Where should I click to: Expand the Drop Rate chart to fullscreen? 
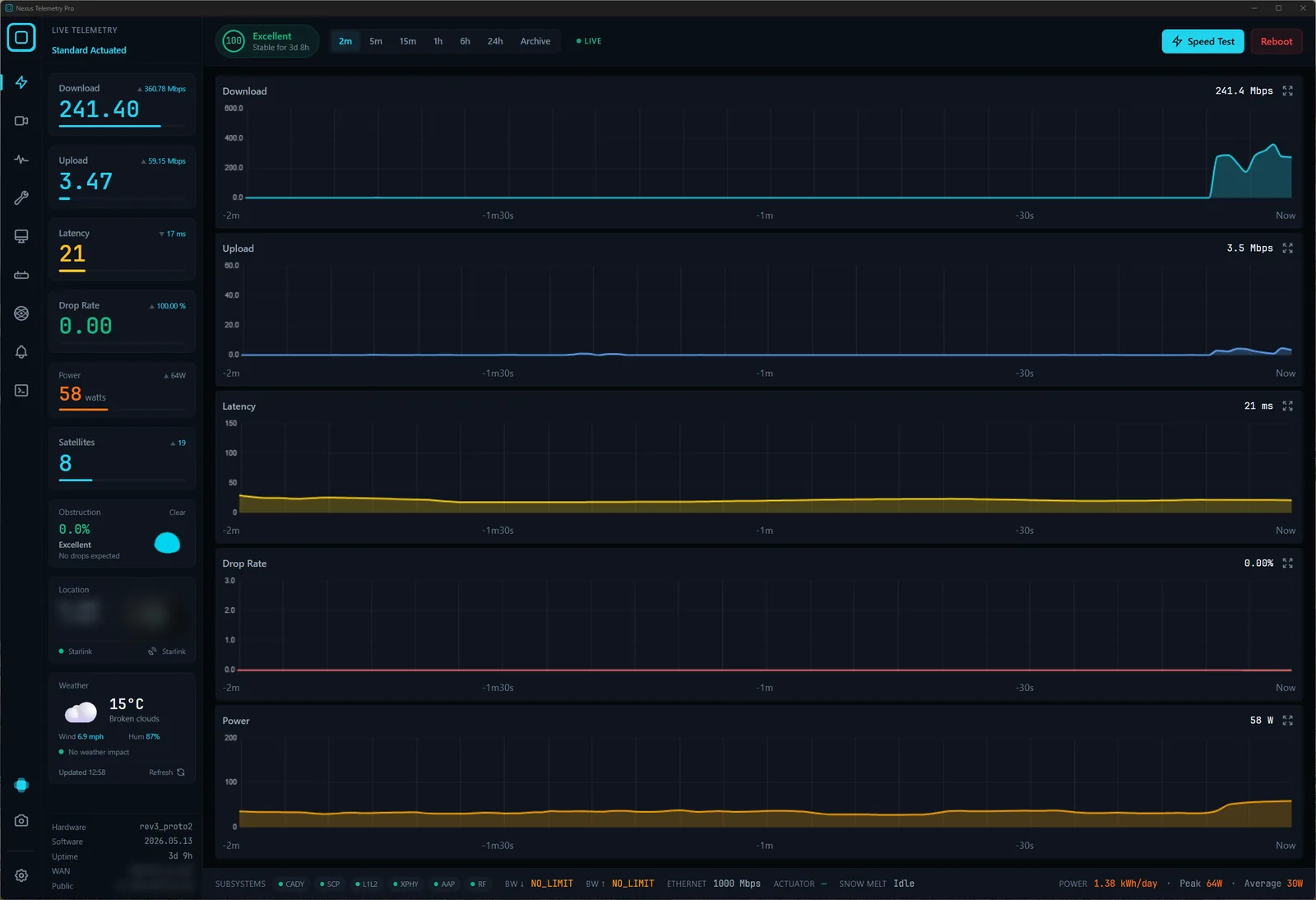[1288, 563]
